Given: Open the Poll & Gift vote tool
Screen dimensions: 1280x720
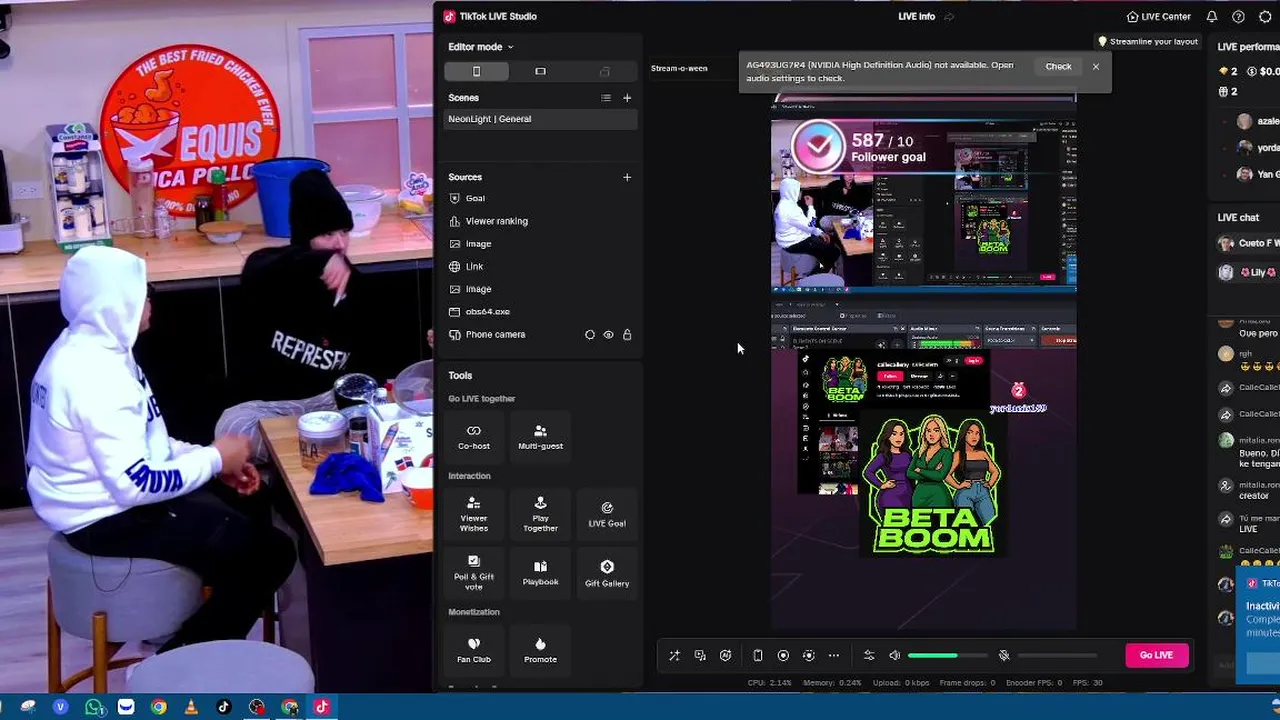Looking at the screenshot, I should (474, 572).
